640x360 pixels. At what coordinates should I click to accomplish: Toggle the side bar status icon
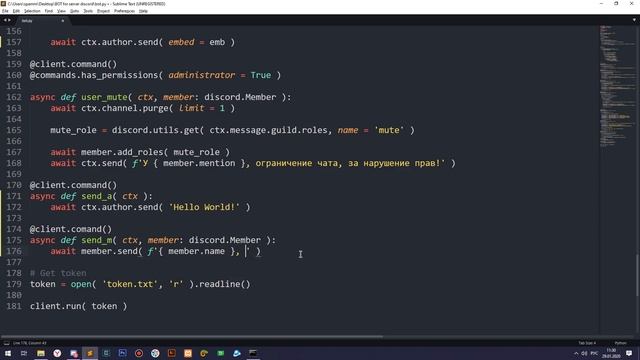(x=7, y=343)
